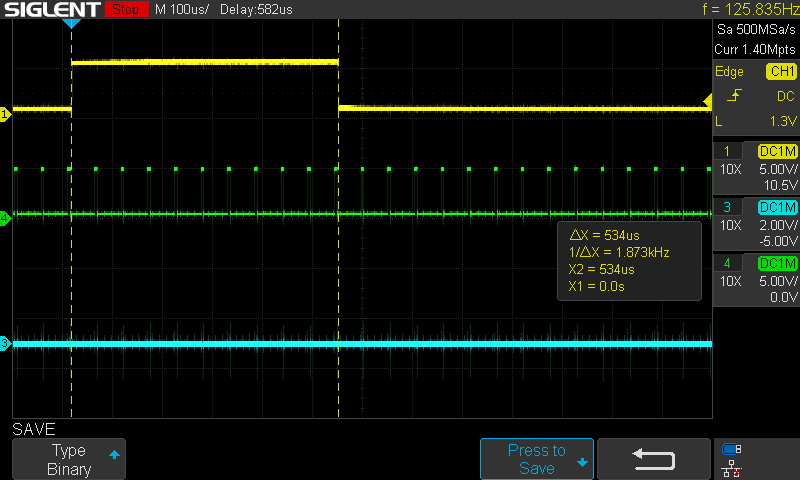Open the Type Binary dropdown
Screen dimensions: 800x480
[x=69, y=459]
